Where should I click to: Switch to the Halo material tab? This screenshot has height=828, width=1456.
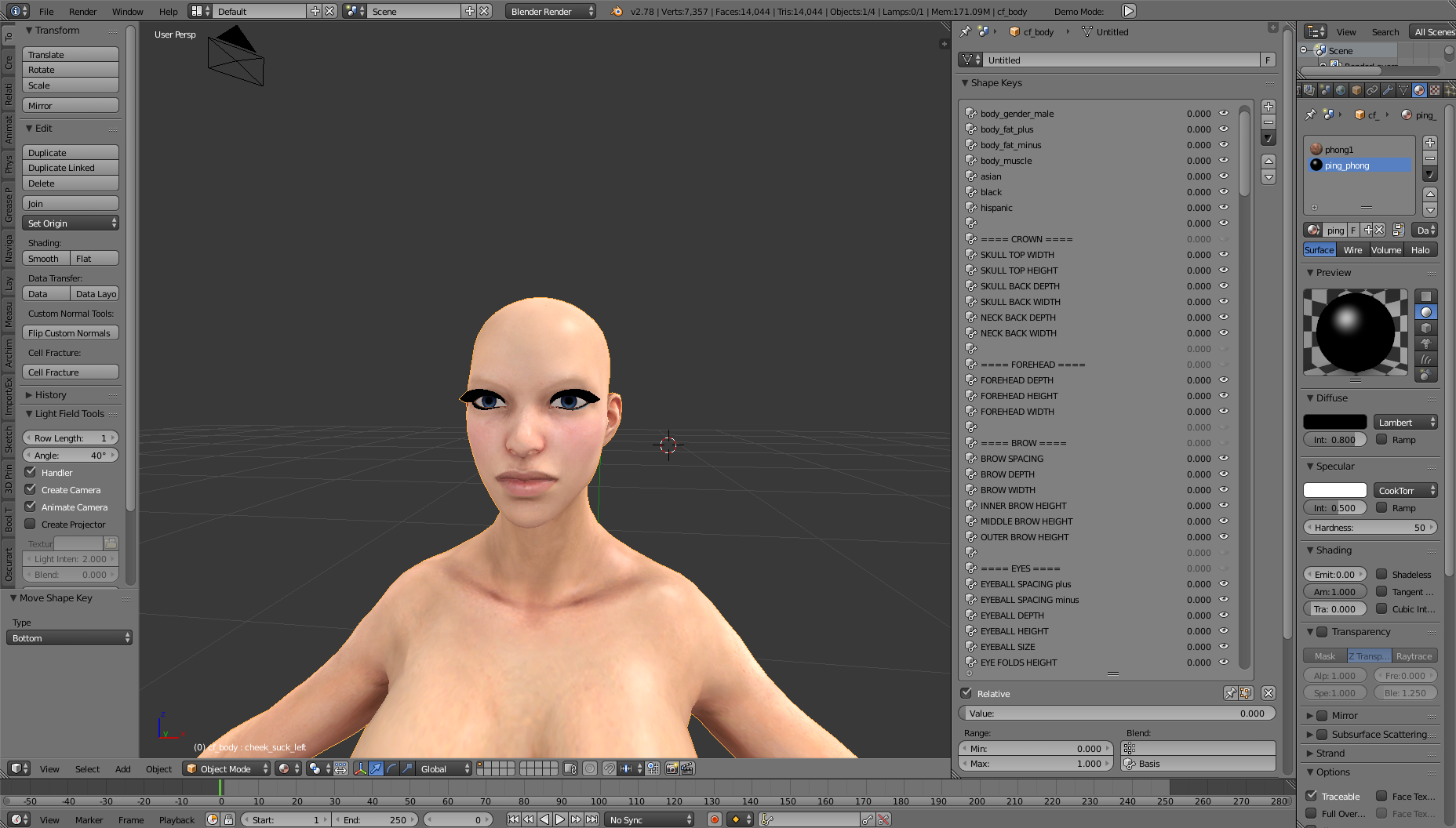click(1420, 249)
